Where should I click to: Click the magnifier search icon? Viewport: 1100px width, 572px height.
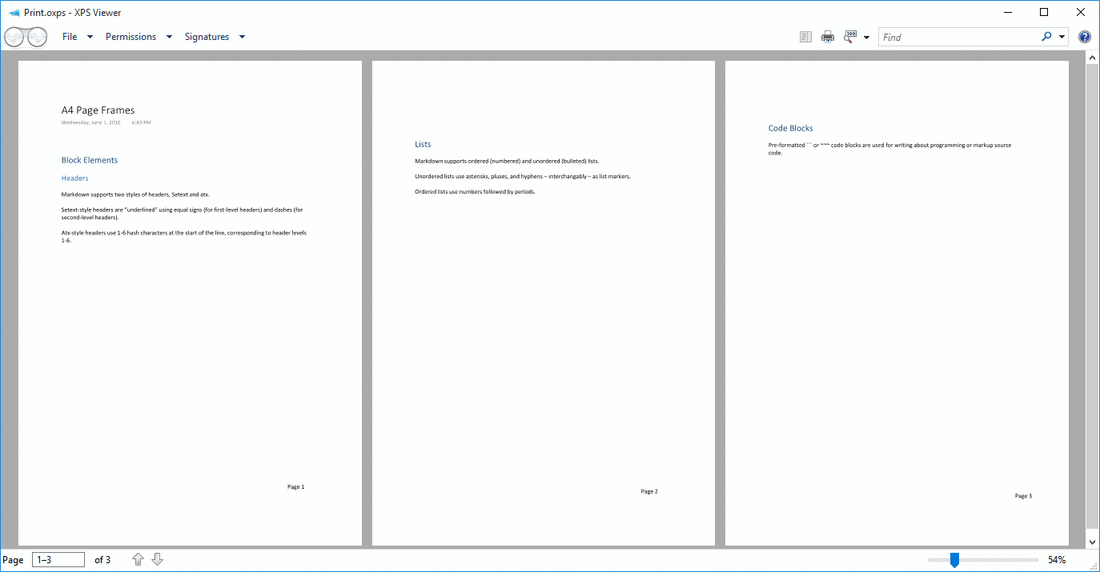(x=1047, y=36)
